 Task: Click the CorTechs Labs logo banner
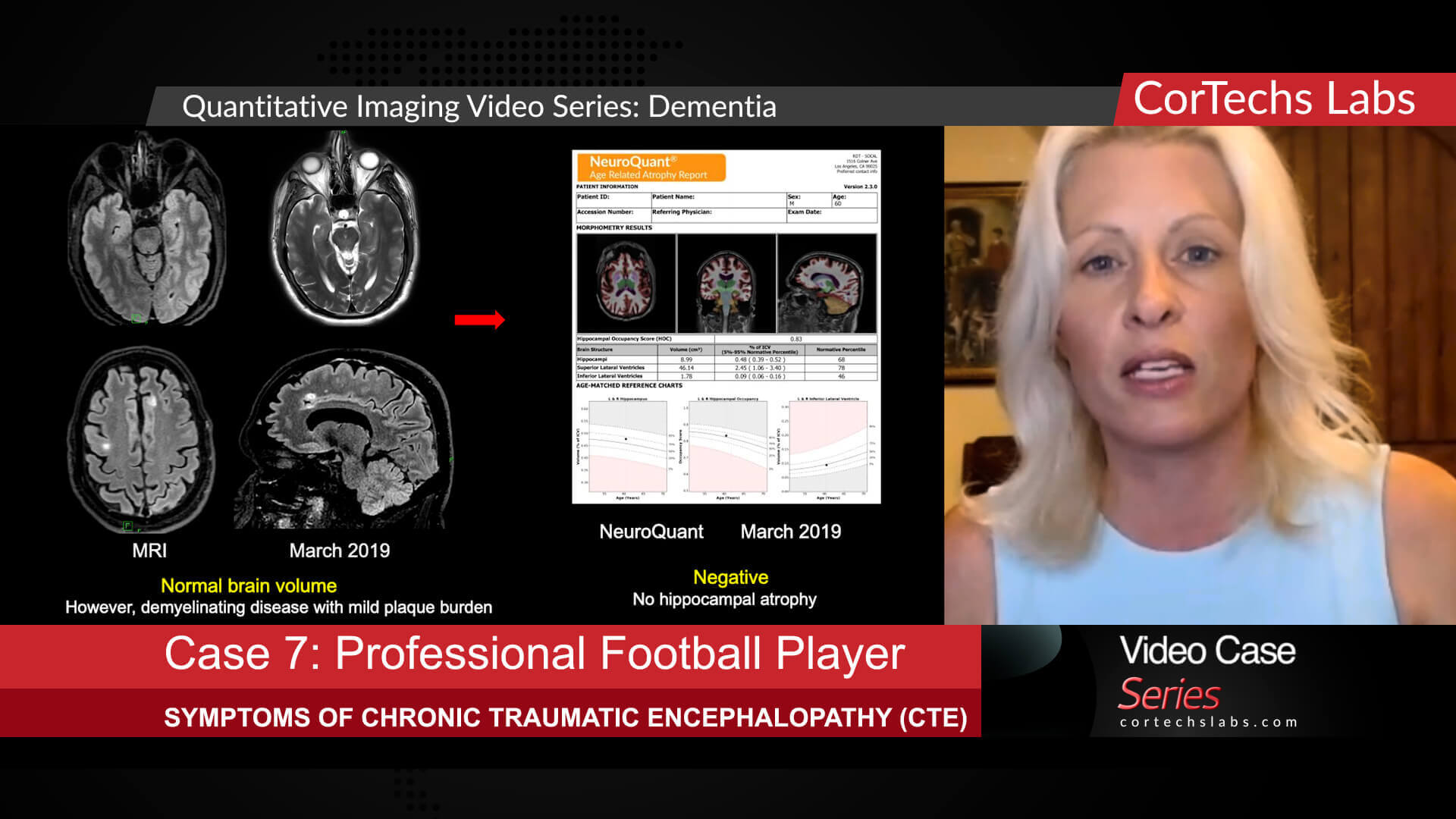click(1285, 99)
